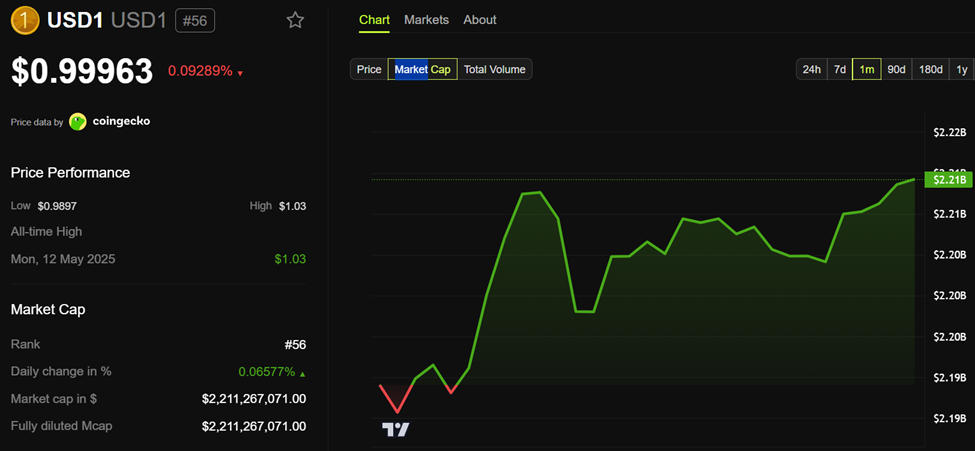
Task: Click the #56 rank badge
Action: [194, 20]
